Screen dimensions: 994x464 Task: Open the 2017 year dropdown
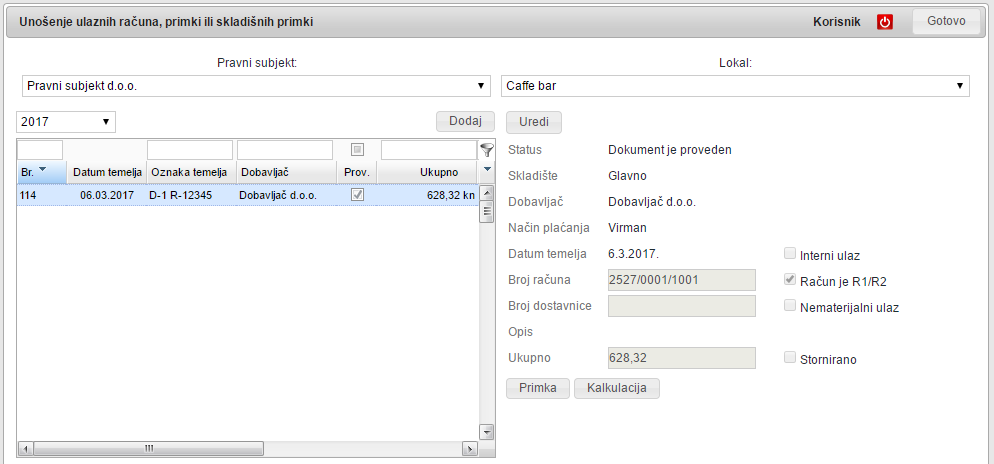pyautogui.click(x=66, y=122)
